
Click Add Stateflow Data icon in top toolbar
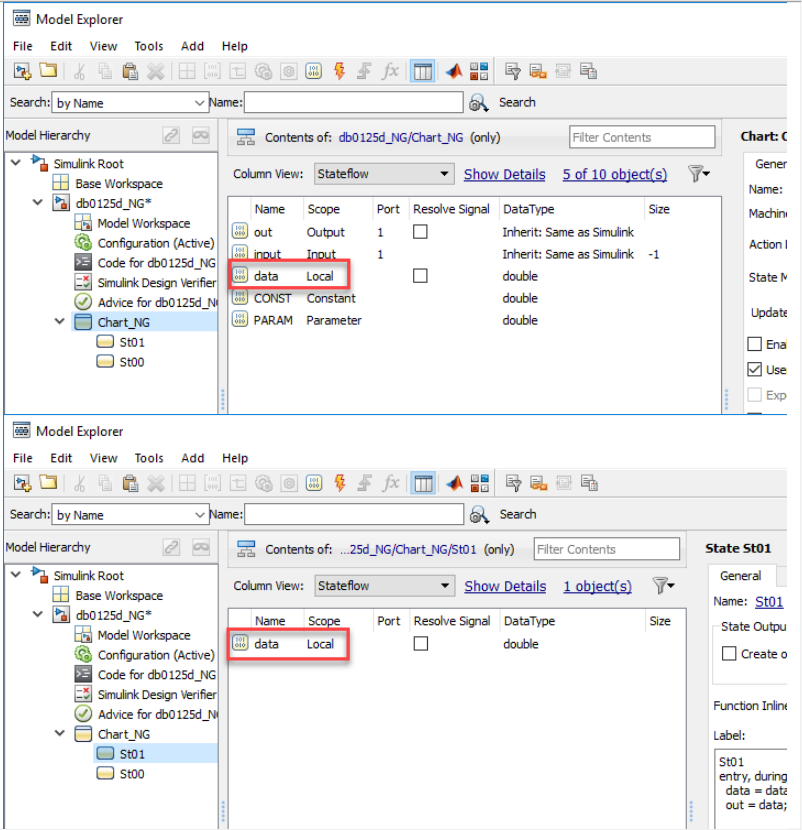click(313, 71)
